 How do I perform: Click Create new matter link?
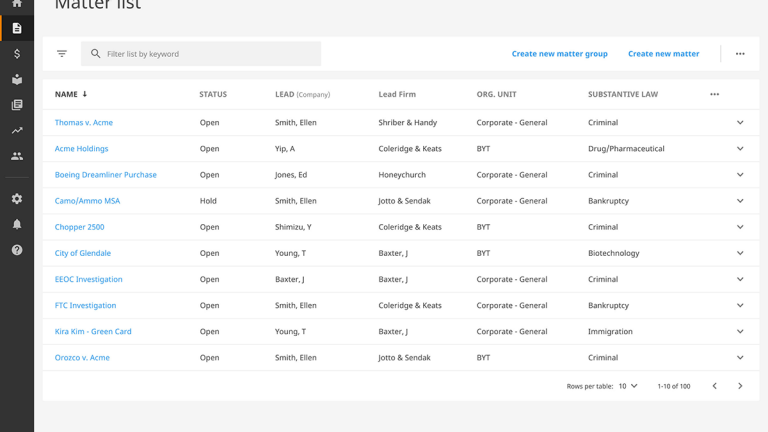tap(664, 54)
